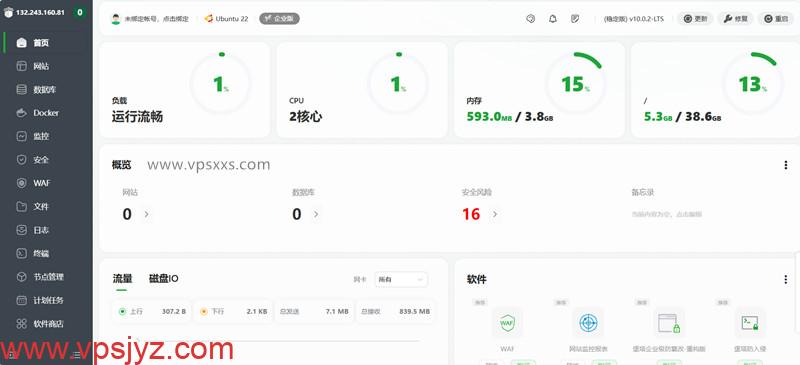Image resolution: width=800 pixels, height=365 pixels.
Task: Expand the 数据库 count arrow
Action: pos(316,214)
